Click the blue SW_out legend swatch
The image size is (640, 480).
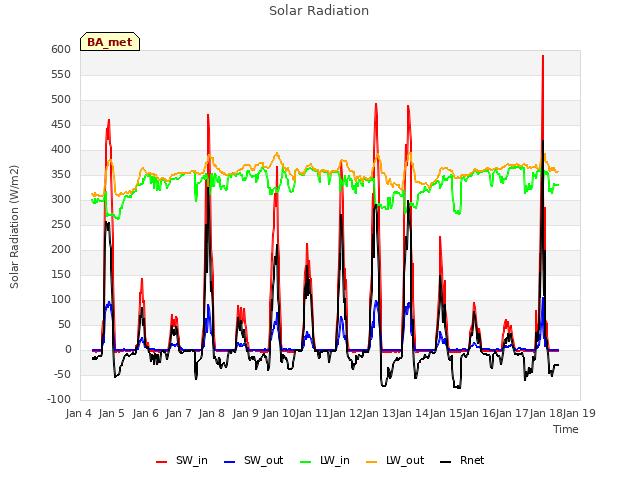[x=230, y=462]
